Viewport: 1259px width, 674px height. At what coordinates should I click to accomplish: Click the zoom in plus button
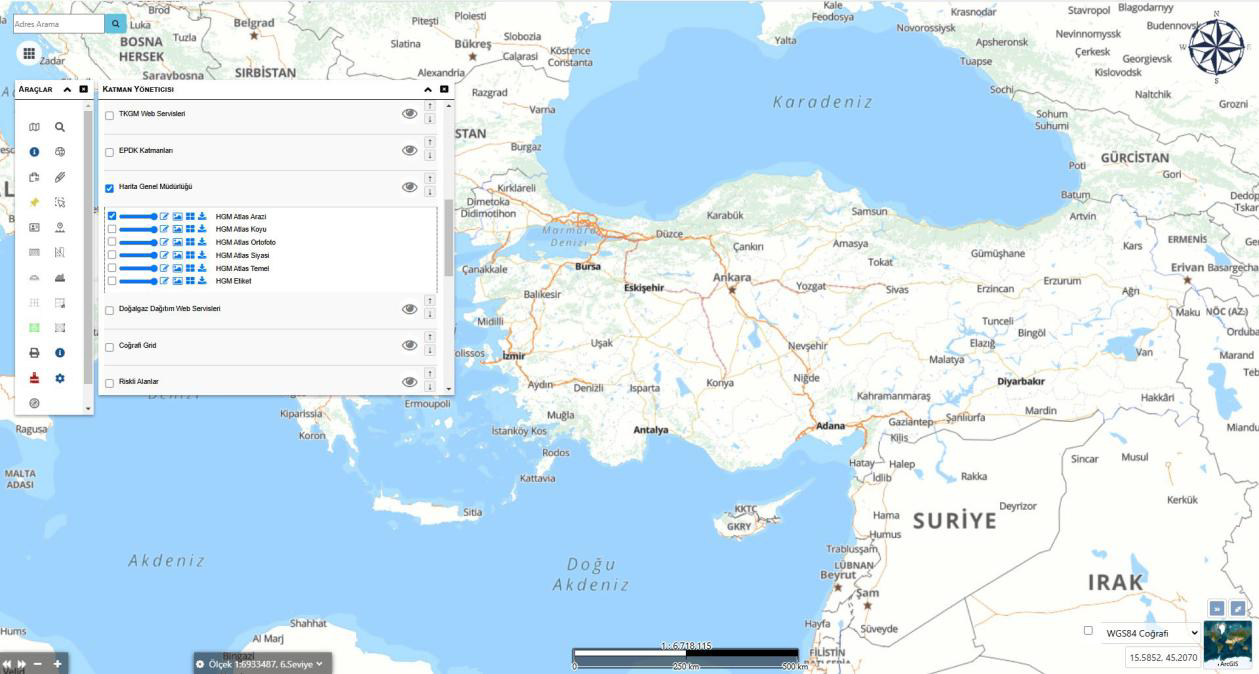click(x=58, y=664)
